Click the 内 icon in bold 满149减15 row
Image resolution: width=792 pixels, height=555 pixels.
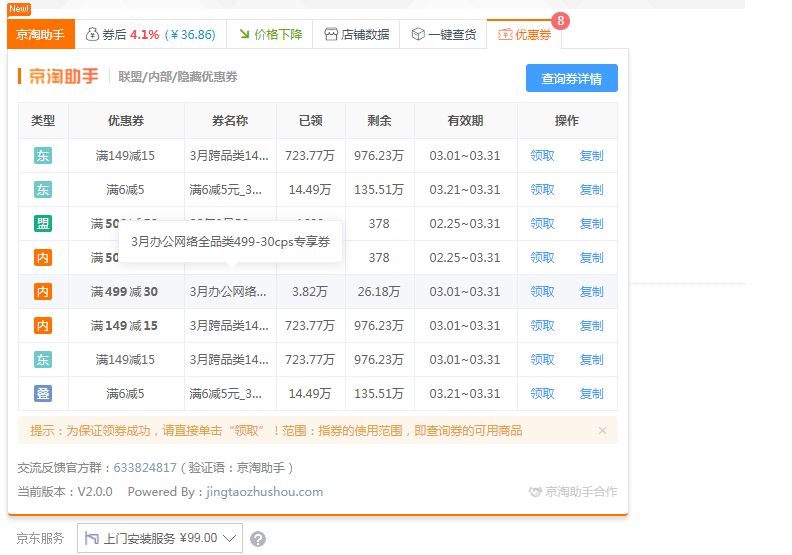pos(43,325)
